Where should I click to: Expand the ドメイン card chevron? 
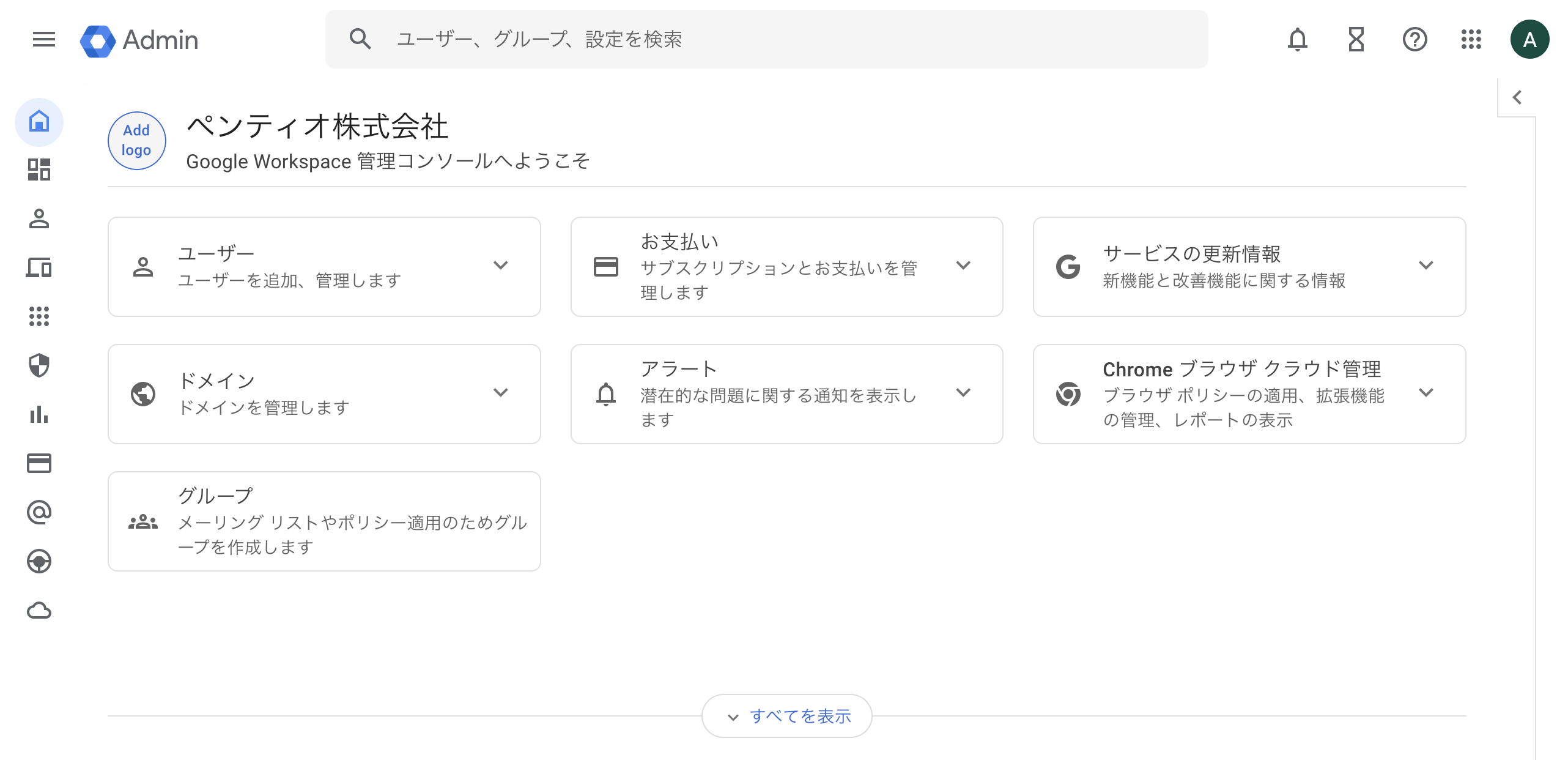click(x=501, y=392)
